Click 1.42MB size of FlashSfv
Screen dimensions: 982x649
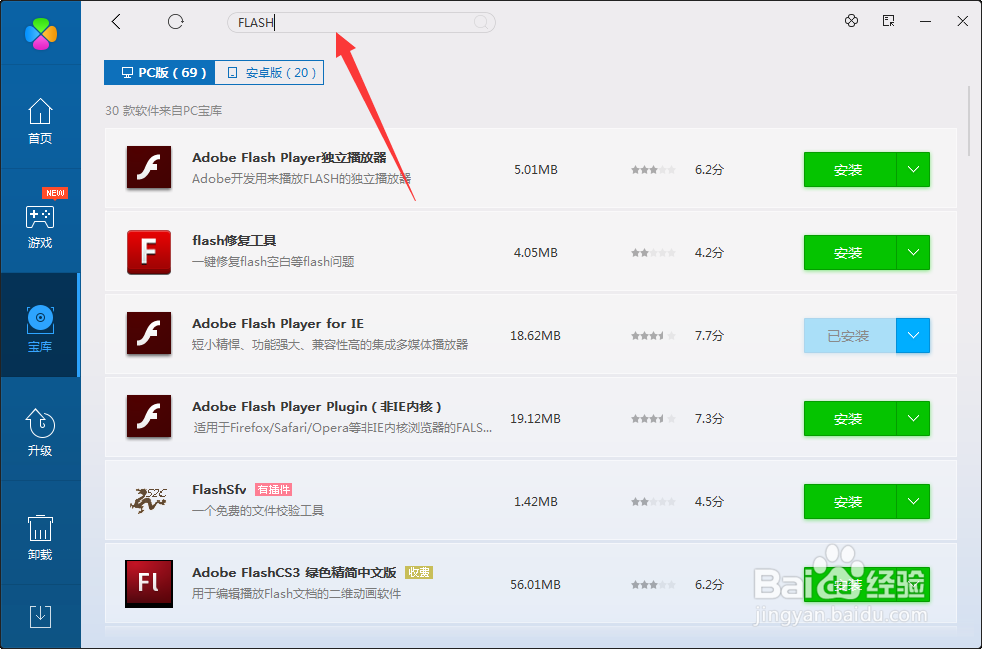535,502
